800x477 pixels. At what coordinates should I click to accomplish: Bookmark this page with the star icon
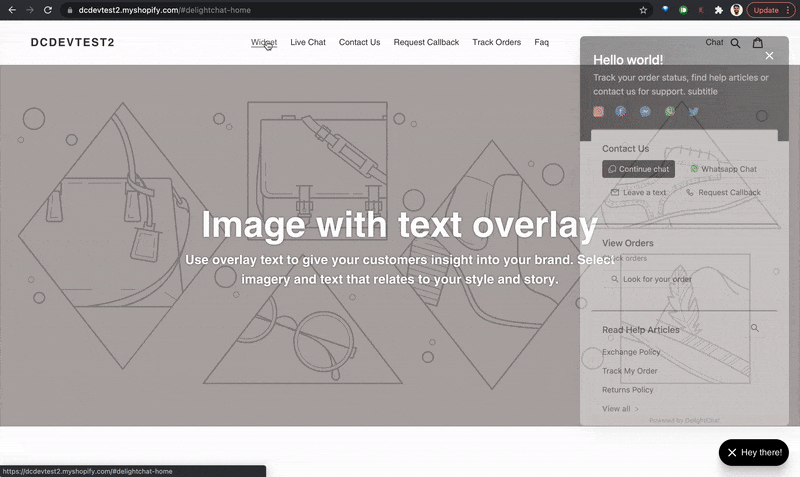click(x=643, y=10)
